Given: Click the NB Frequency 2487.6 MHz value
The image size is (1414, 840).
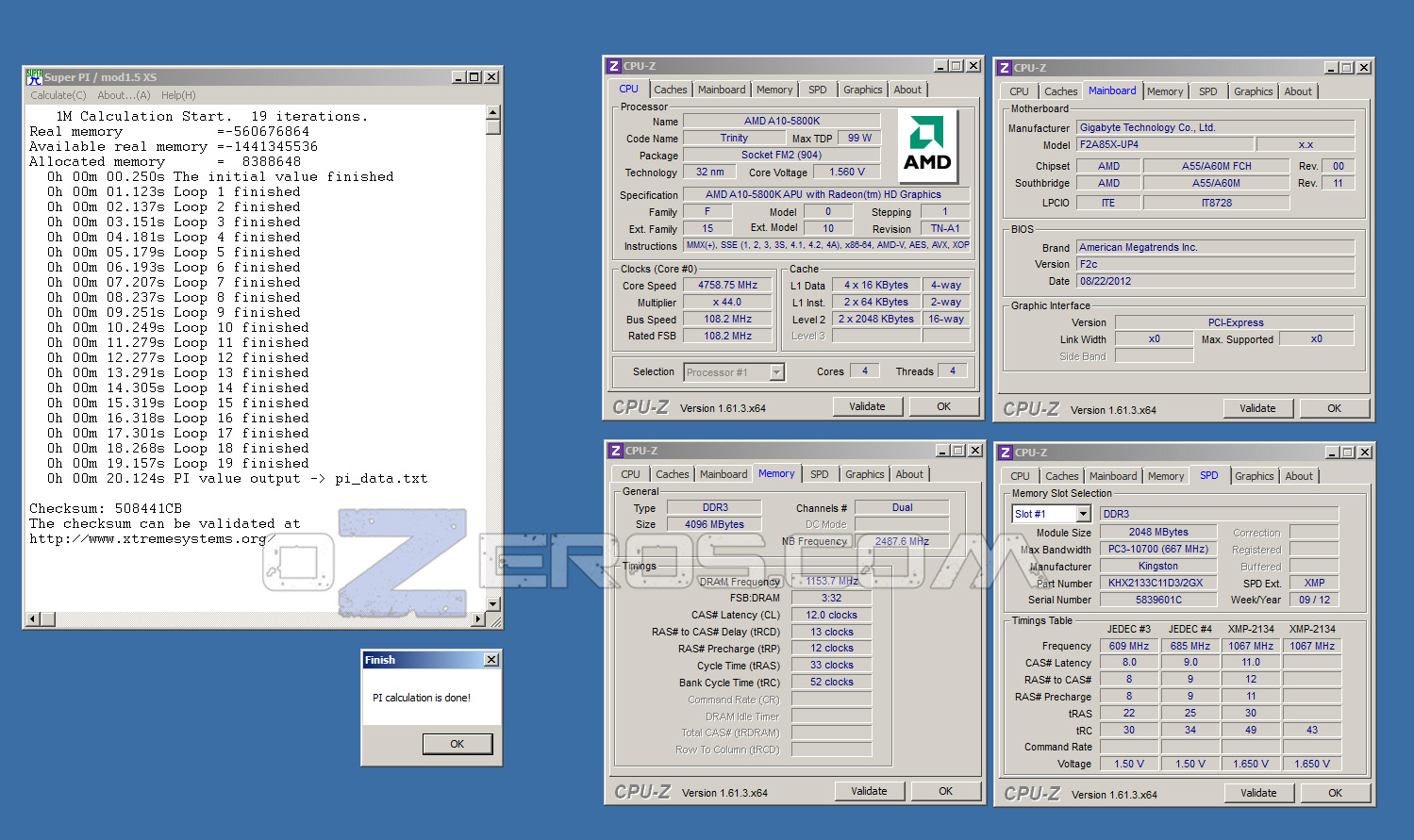Looking at the screenshot, I should pos(902,541).
